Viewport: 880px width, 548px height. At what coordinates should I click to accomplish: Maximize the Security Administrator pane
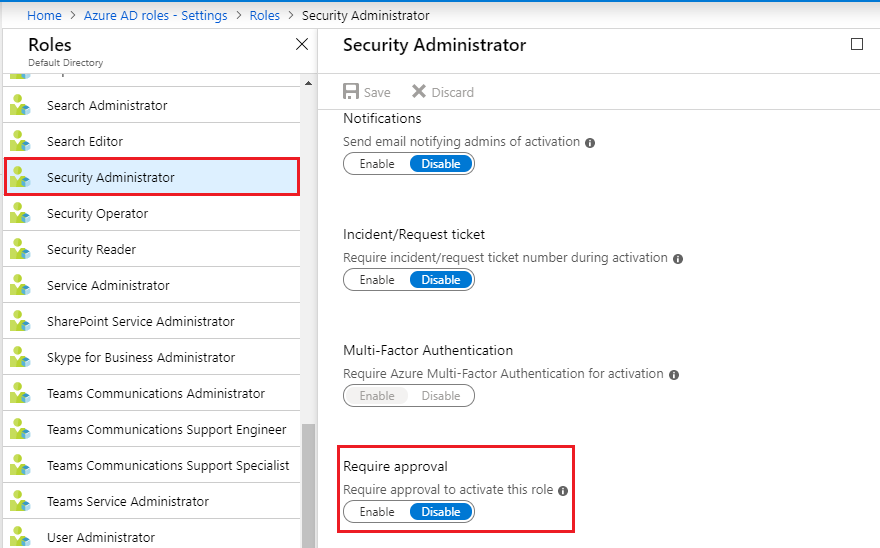point(856,44)
